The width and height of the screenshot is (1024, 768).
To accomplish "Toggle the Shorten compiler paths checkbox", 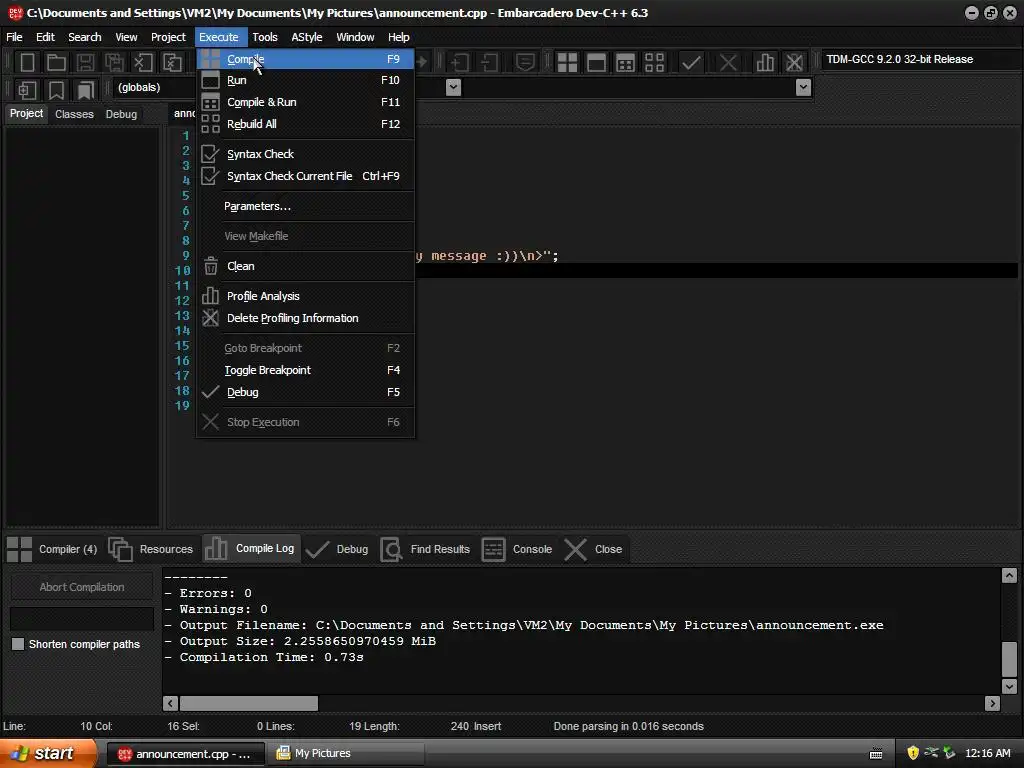I will (18, 644).
